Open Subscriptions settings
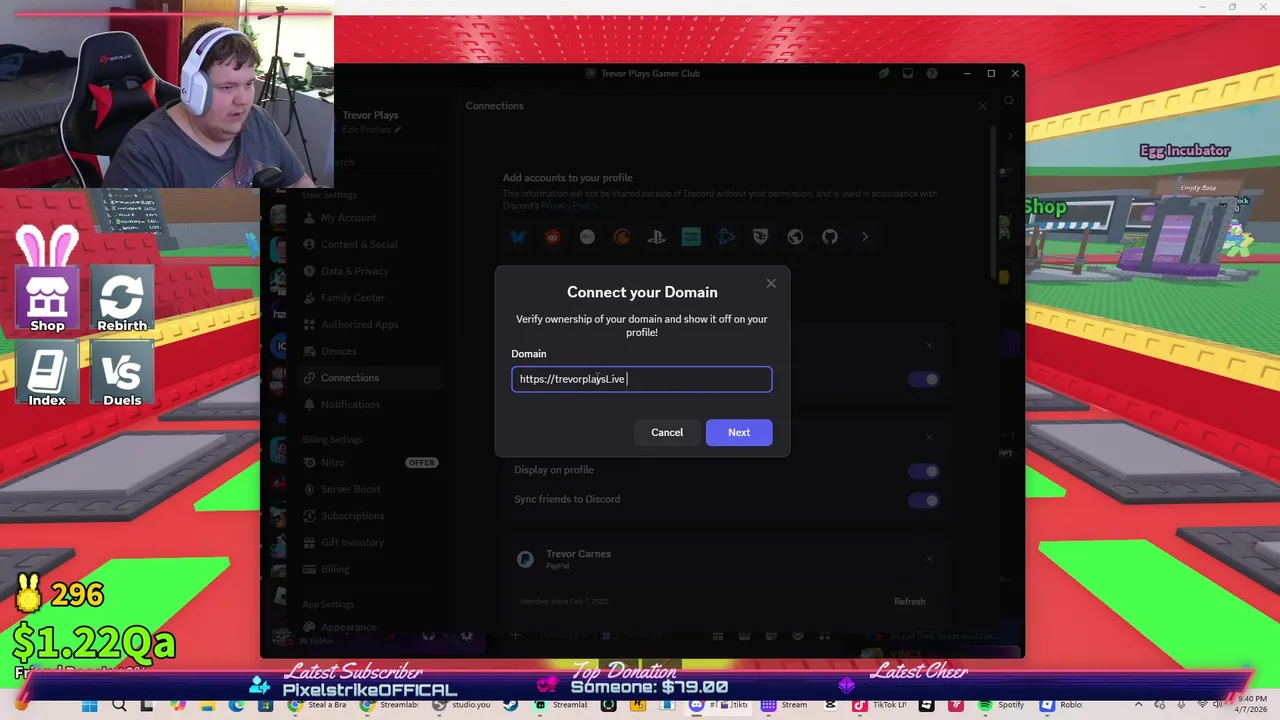 pos(370,516)
